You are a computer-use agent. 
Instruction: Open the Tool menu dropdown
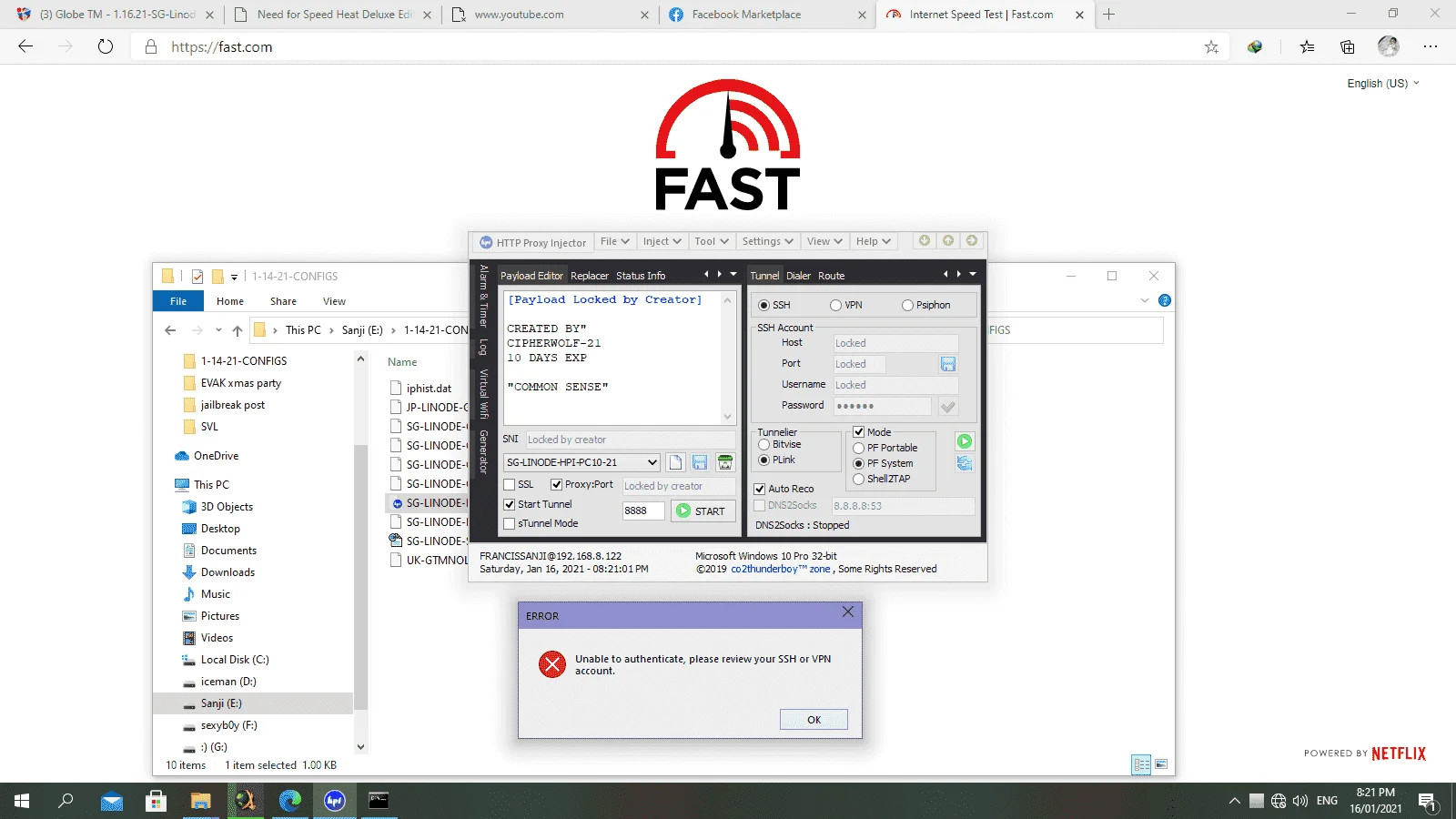pos(712,241)
